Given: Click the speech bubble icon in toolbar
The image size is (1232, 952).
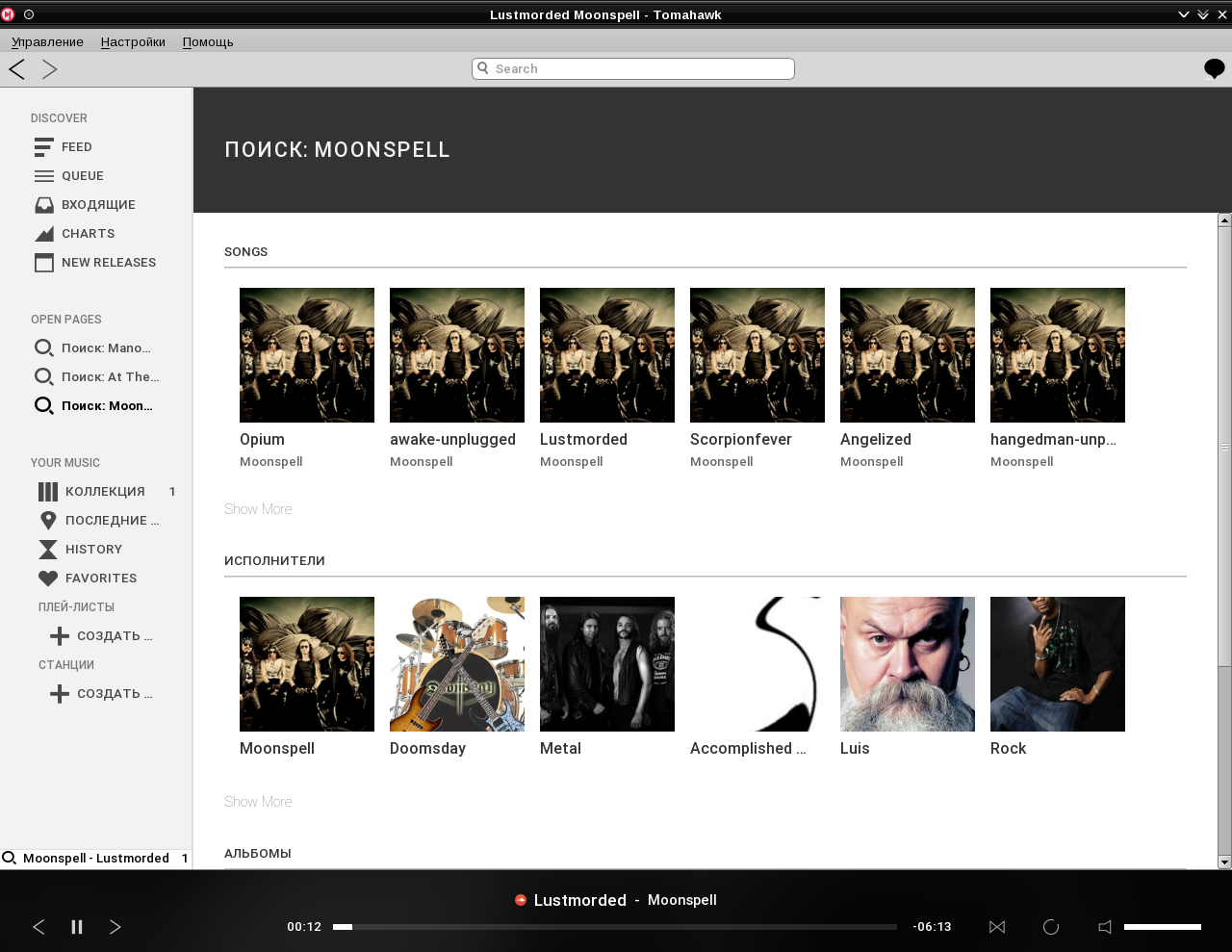Looking at the screenshot, I should tap(1214, 69).
